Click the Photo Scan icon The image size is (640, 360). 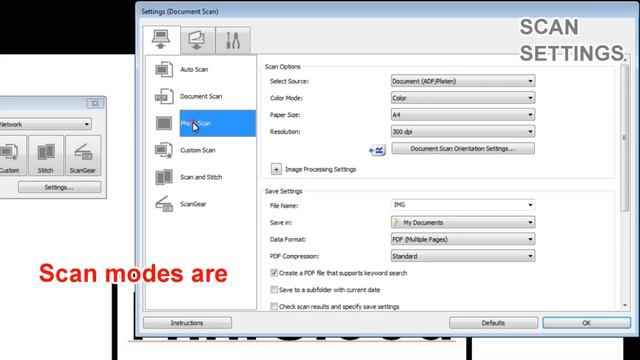pos(164,123)
